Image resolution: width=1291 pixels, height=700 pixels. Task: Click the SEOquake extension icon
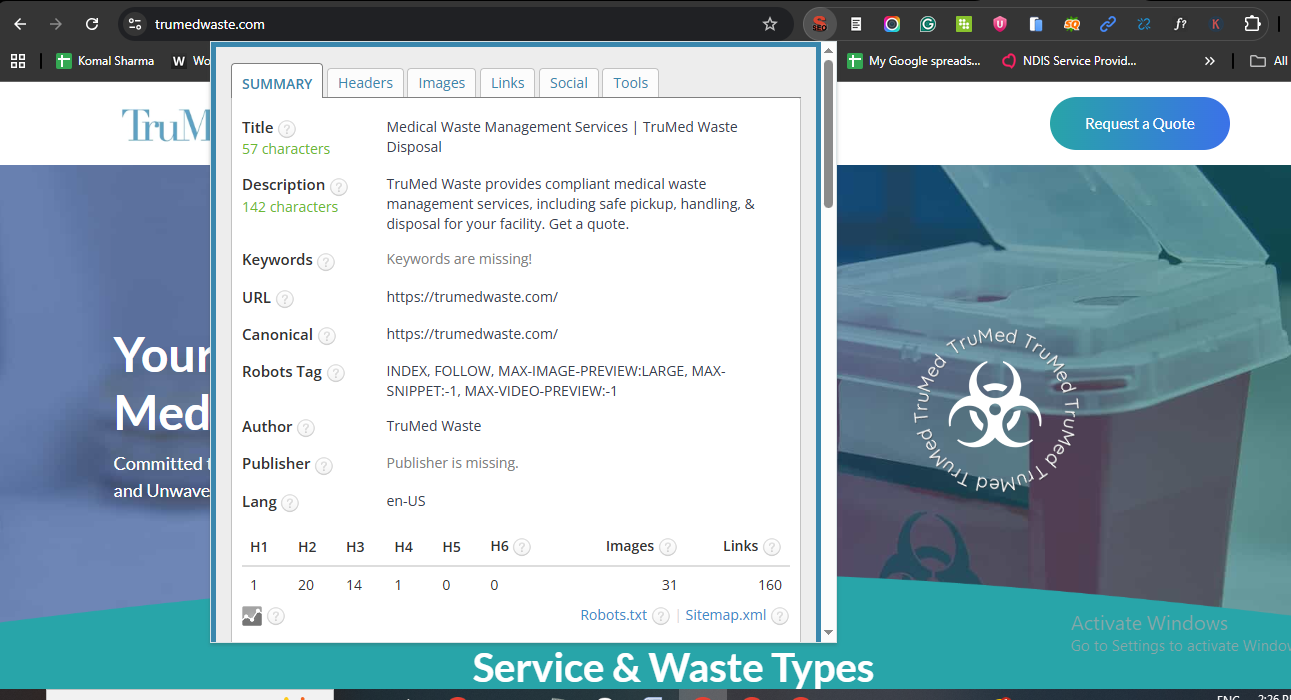pos(1071,24)
